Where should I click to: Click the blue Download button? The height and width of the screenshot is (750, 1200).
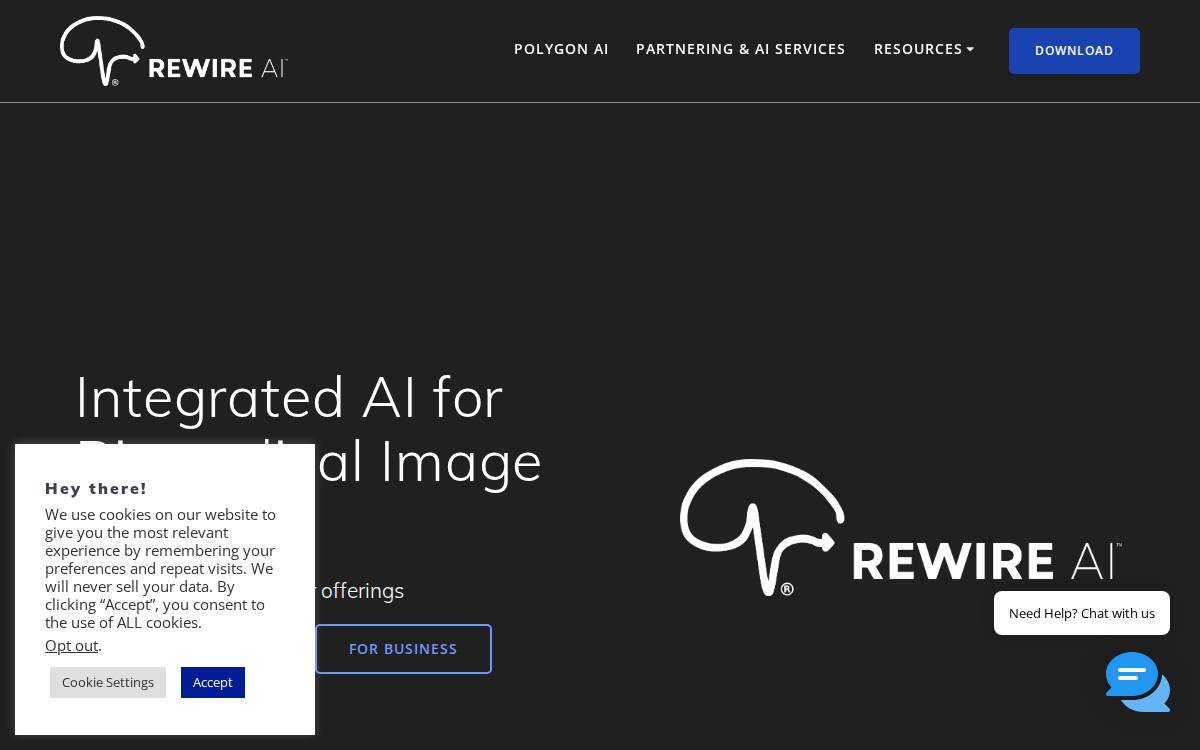(1074, 51)
